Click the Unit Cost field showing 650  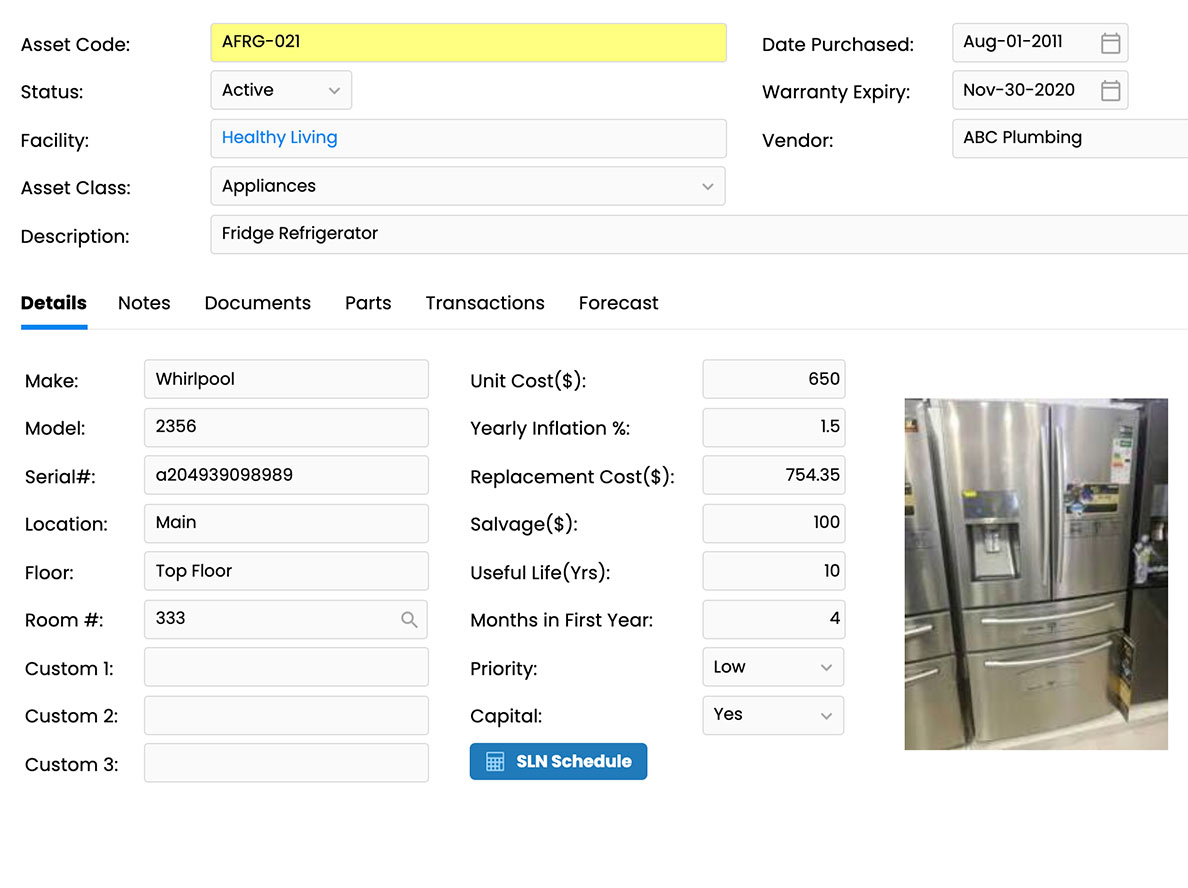pyautogui.click(x=773, y=379)
